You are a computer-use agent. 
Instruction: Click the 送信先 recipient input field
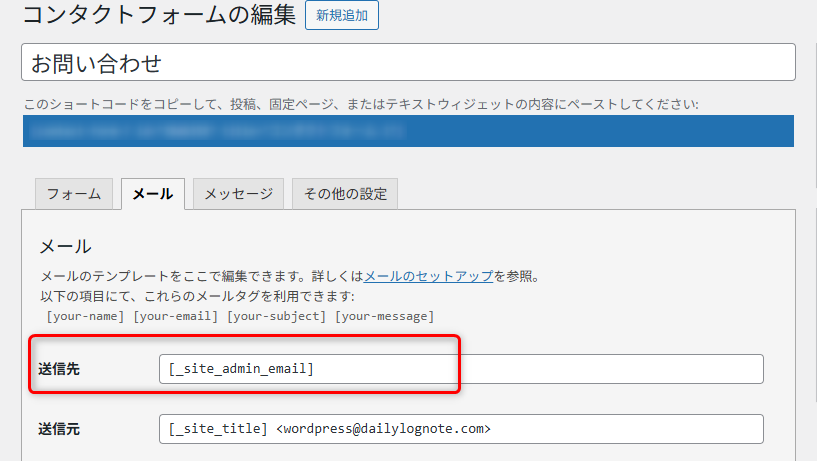click(460, 369)
